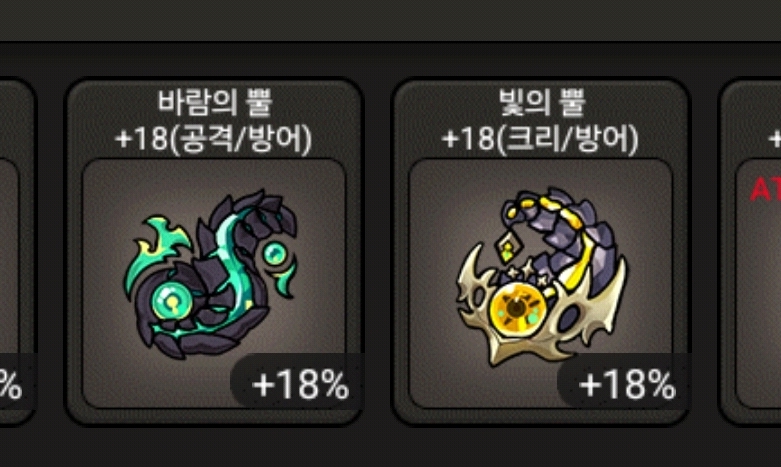Tap the +18% badge on the 바람의 뿔 card

[x=297, y=384]
